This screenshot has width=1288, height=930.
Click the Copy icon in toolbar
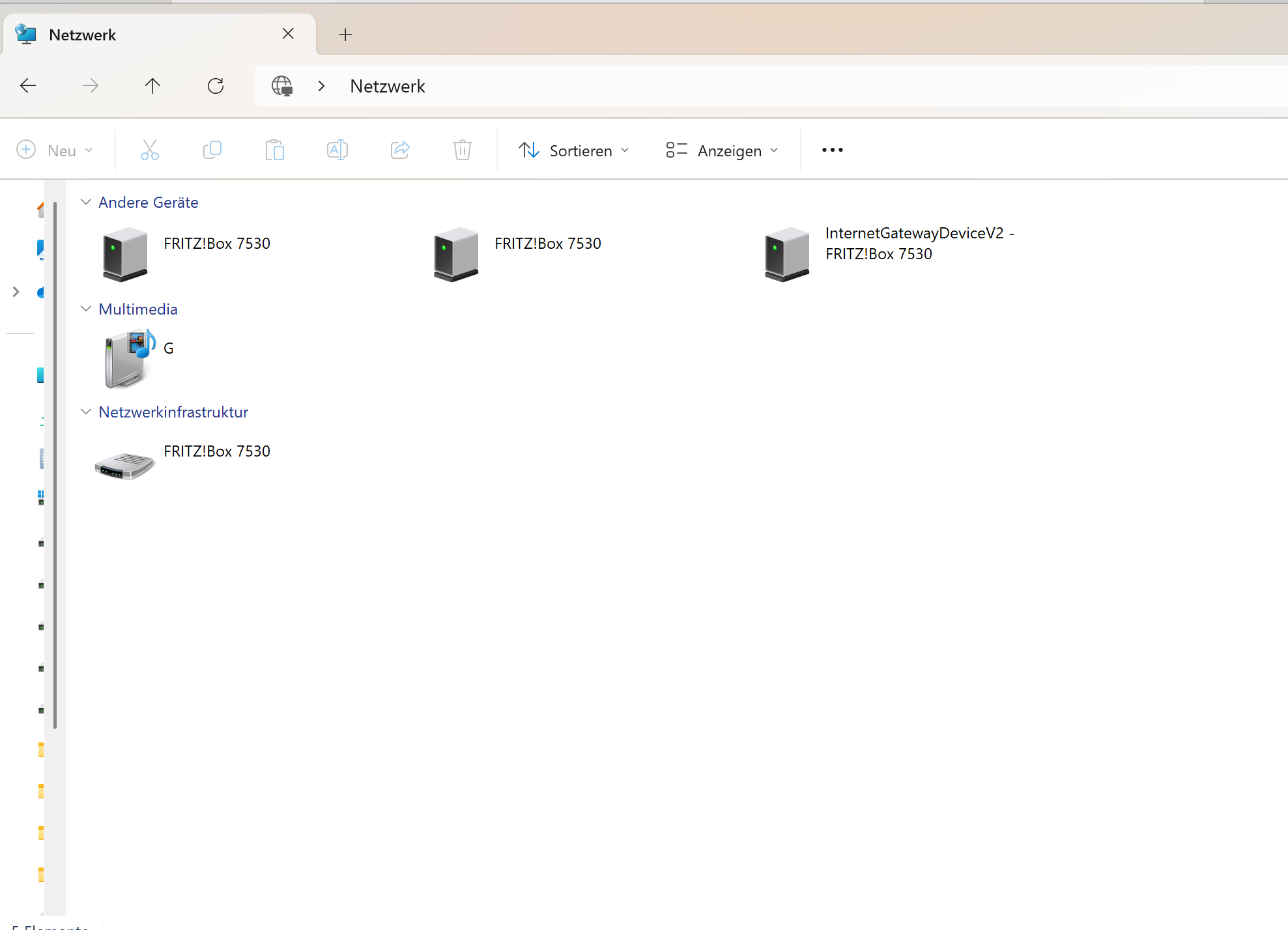click(x=212, y=150)
